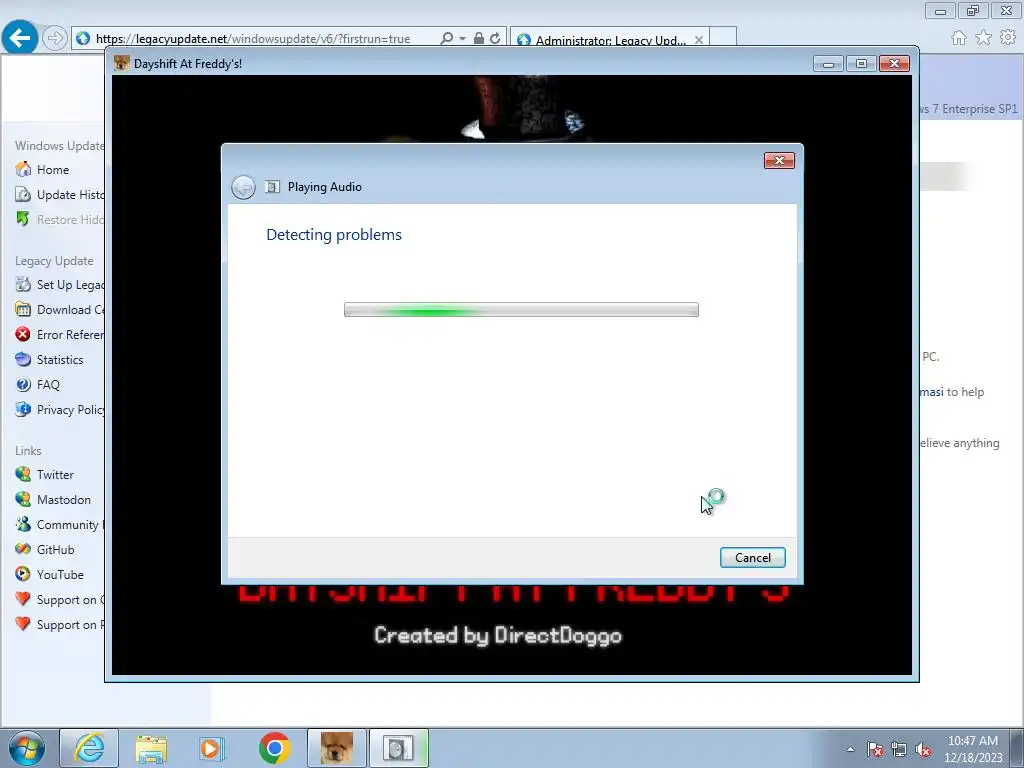Open a new Internet Explorer tab

point(723,37)
